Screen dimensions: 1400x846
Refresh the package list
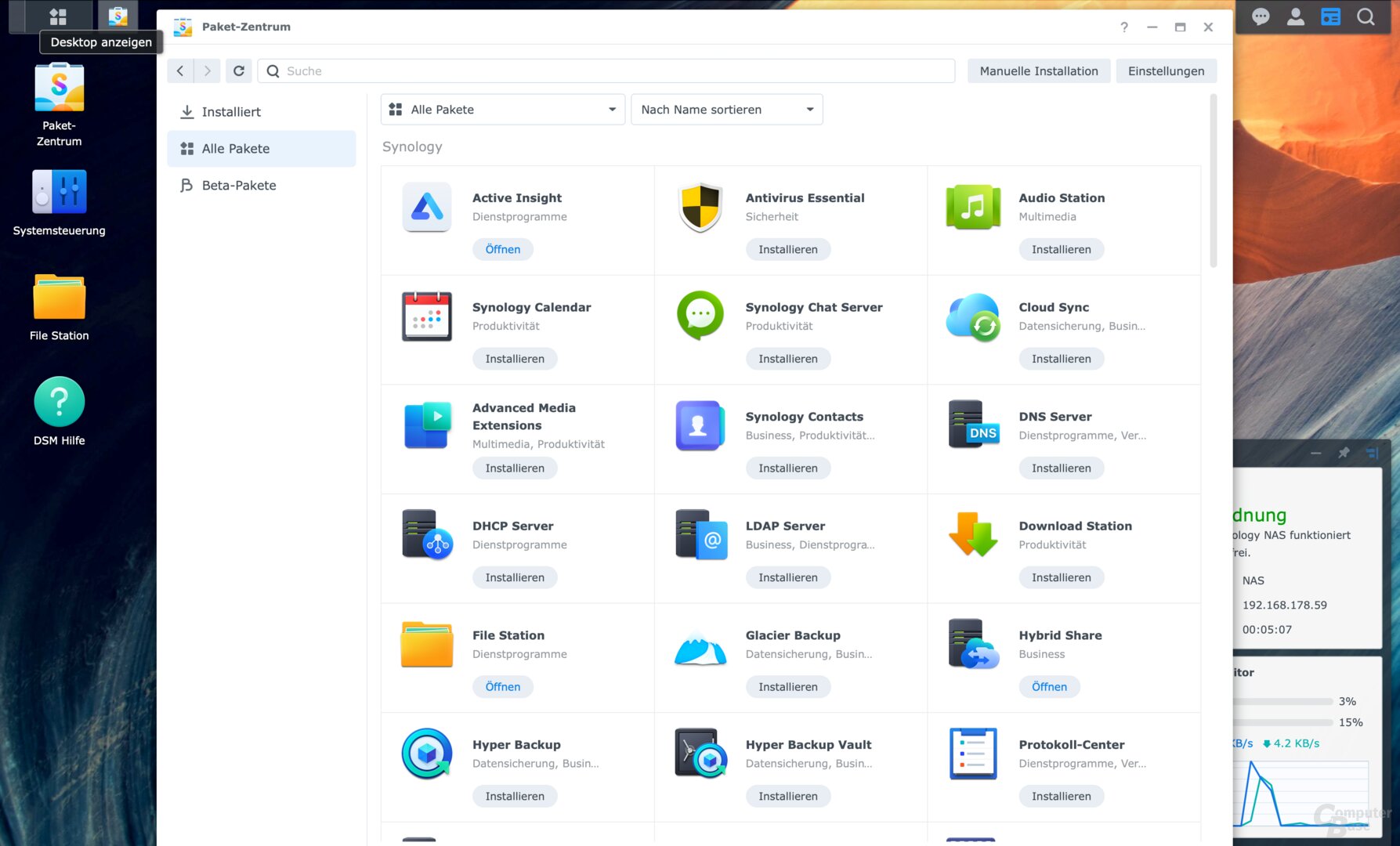point(239,71)
